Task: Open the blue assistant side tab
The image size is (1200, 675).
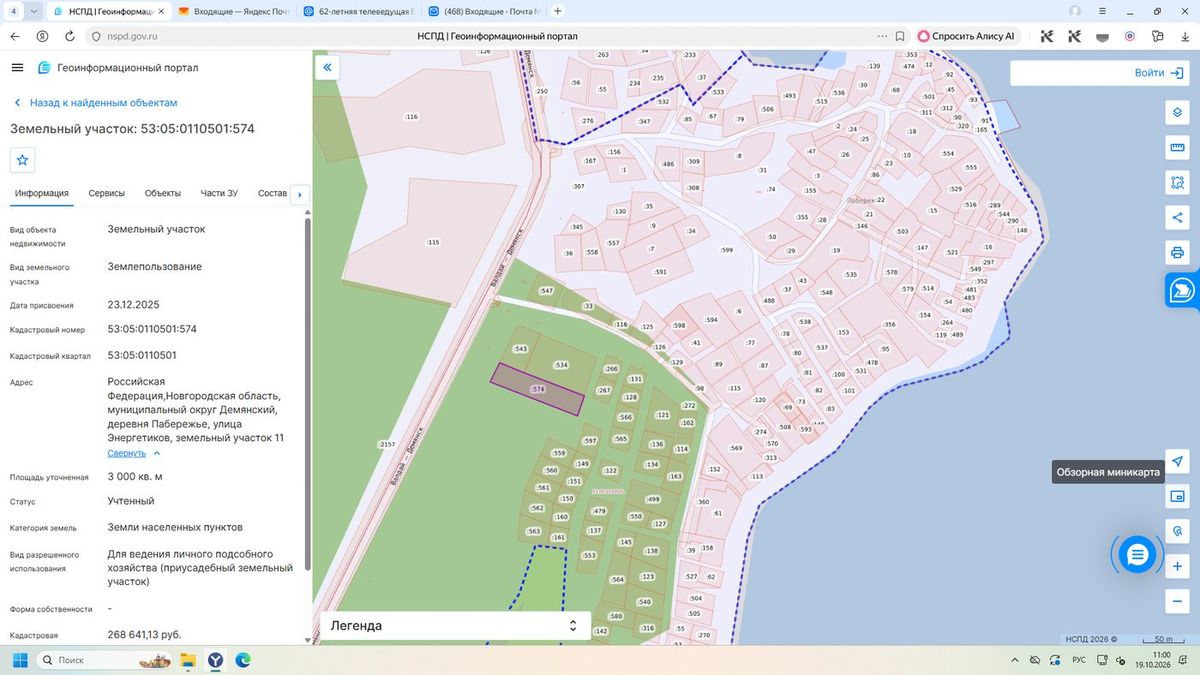Action: point(1182,289)
